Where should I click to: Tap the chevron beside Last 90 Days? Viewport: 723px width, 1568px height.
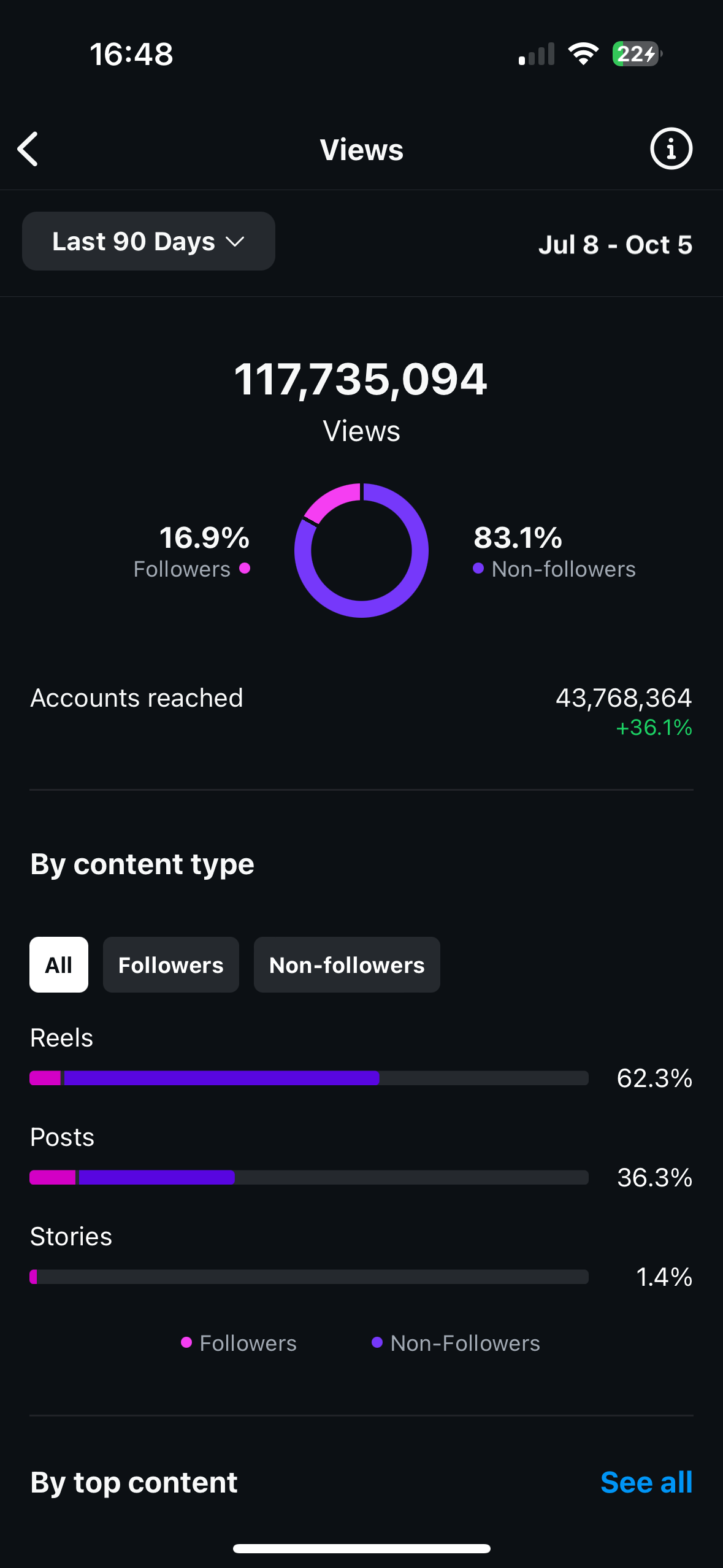[235, 242]
